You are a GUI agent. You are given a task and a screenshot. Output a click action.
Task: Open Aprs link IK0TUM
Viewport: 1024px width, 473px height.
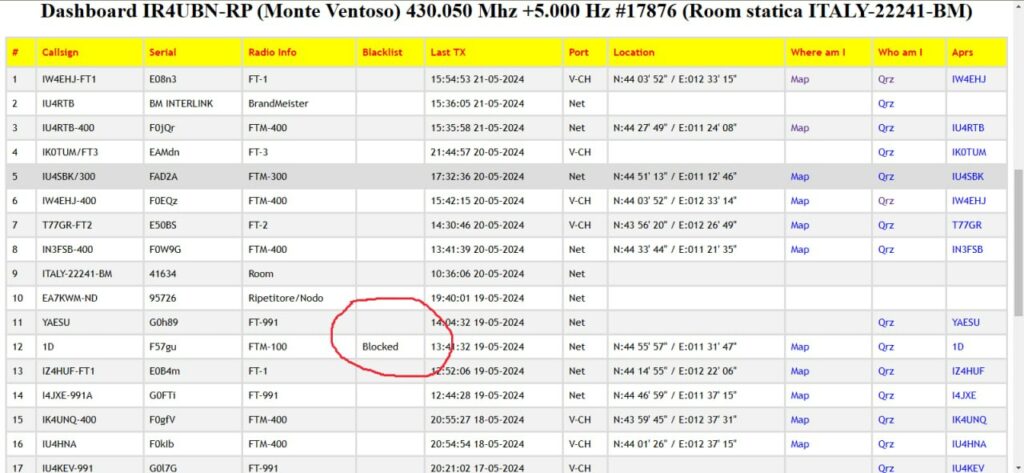pos(969,152)
